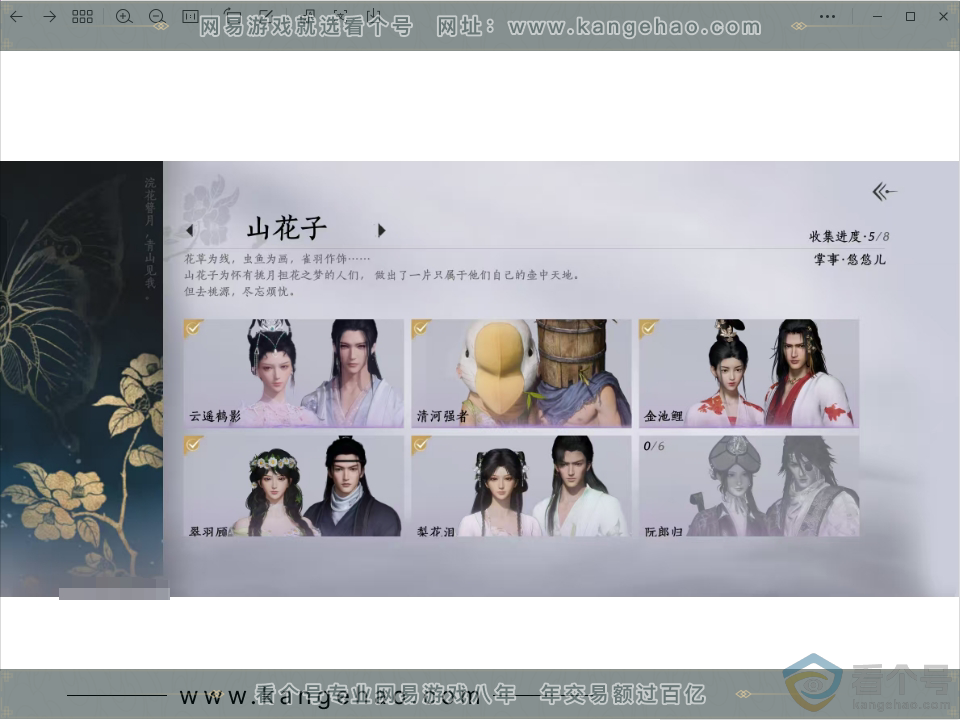
Task: Zoom in with the magnifier plus icon
Action: coord(124,17)
